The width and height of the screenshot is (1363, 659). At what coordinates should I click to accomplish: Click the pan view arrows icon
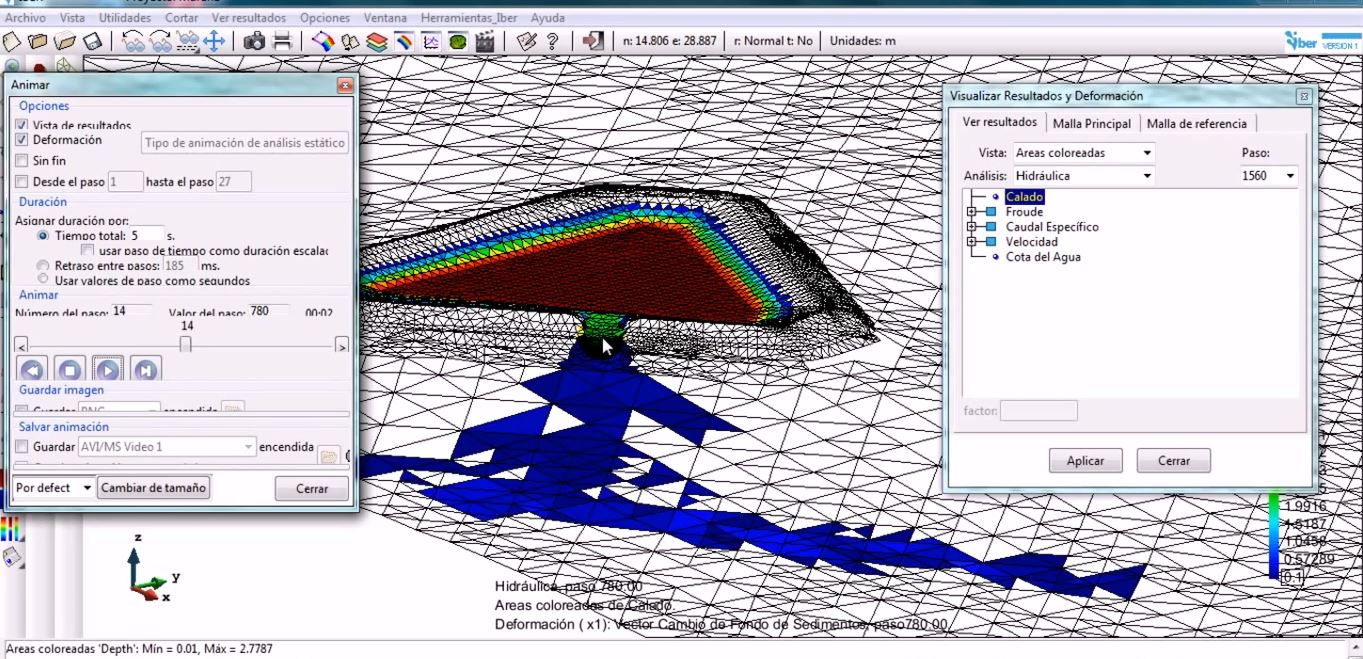tap(214, 41)
